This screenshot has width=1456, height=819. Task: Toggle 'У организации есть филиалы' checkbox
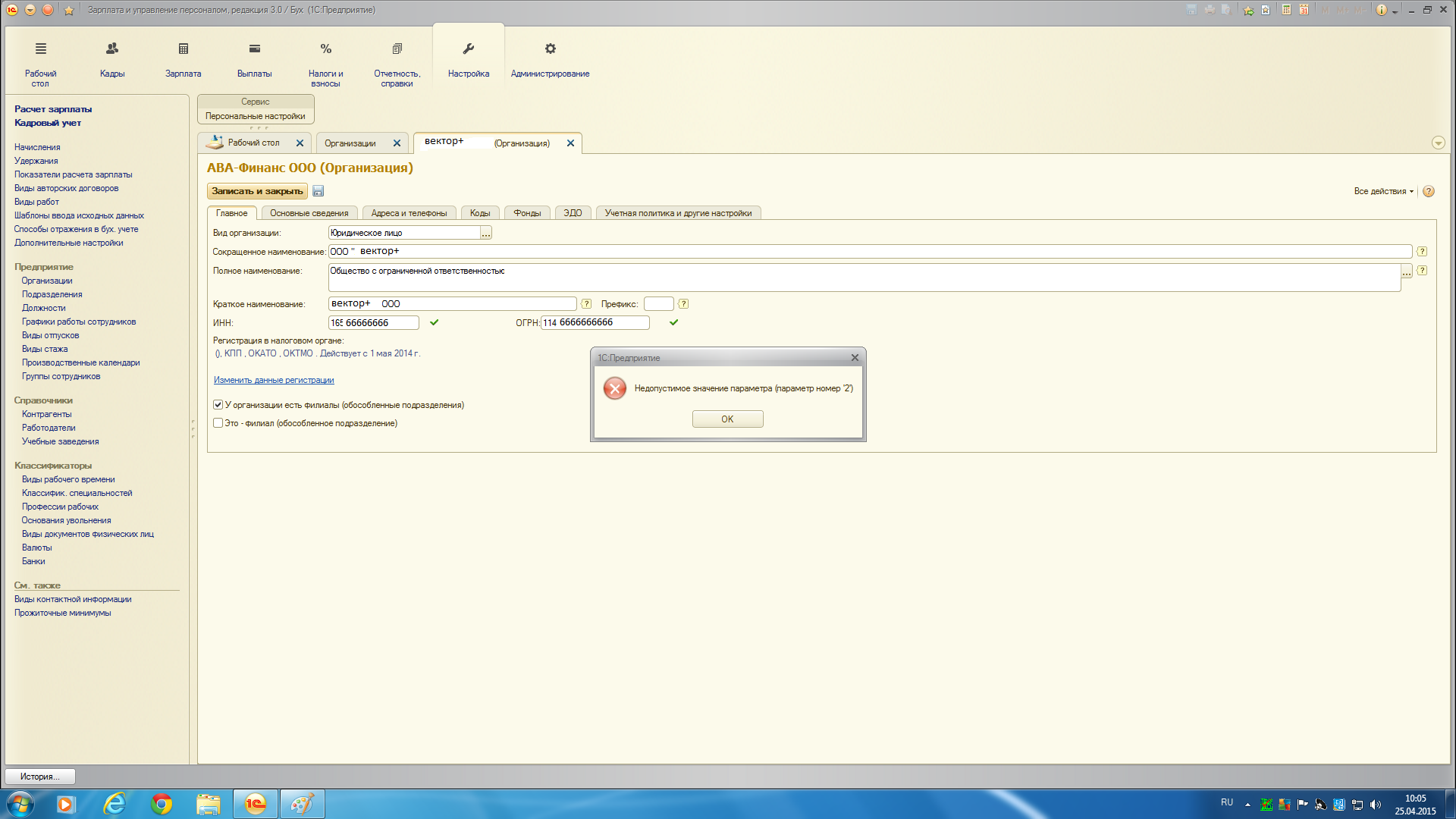click(x=218, y=405)
